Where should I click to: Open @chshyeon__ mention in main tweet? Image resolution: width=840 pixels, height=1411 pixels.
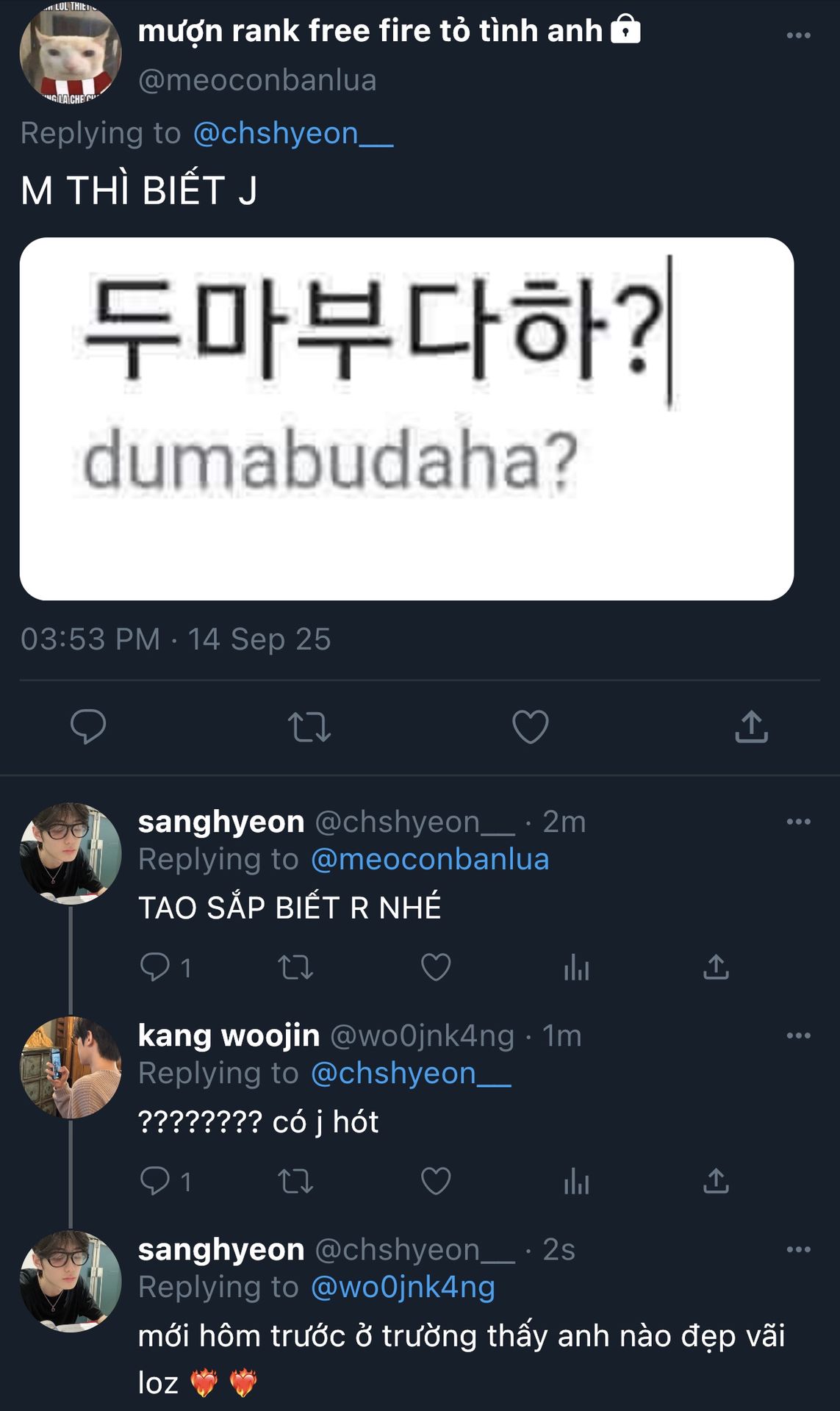(292, 134)
